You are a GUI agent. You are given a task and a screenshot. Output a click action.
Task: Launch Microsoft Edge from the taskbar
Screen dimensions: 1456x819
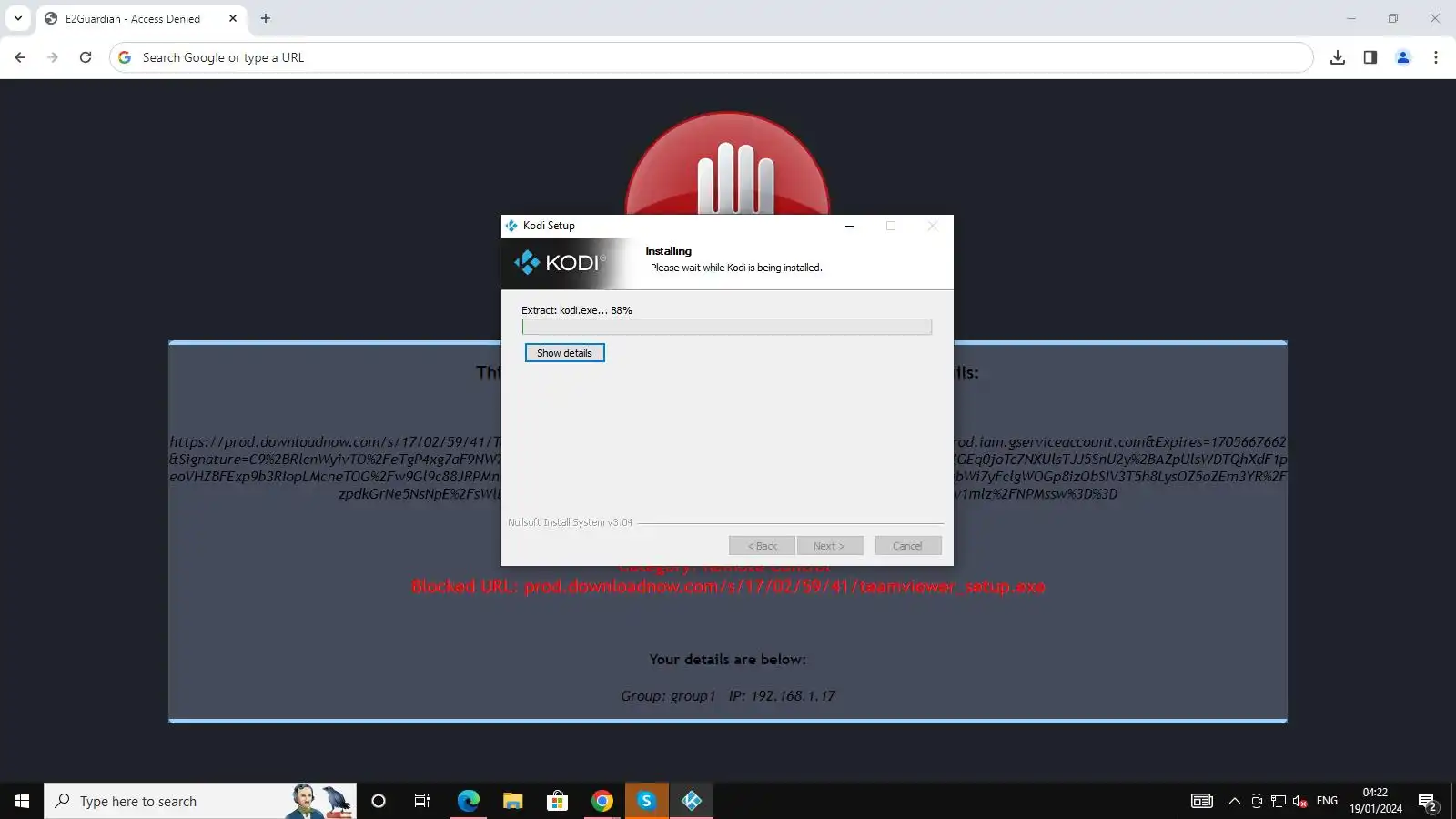pos(468,801)
